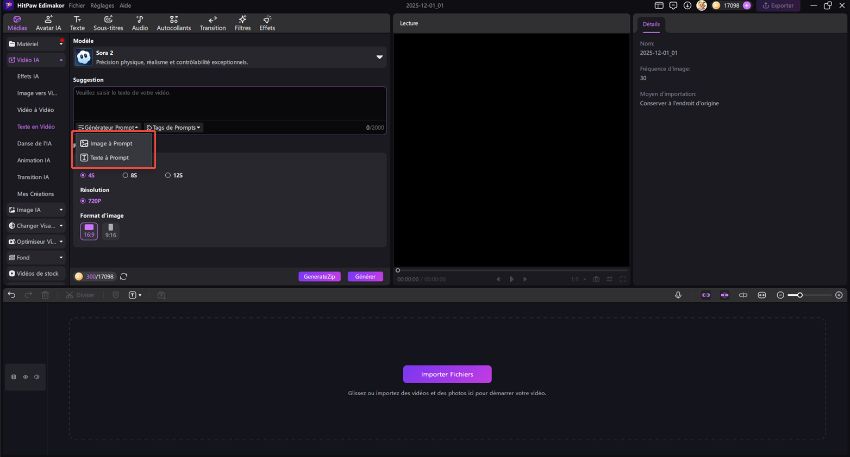850x457 pixels.
Task: Open Effets IA in sidebar
Action: click(28, 76)
